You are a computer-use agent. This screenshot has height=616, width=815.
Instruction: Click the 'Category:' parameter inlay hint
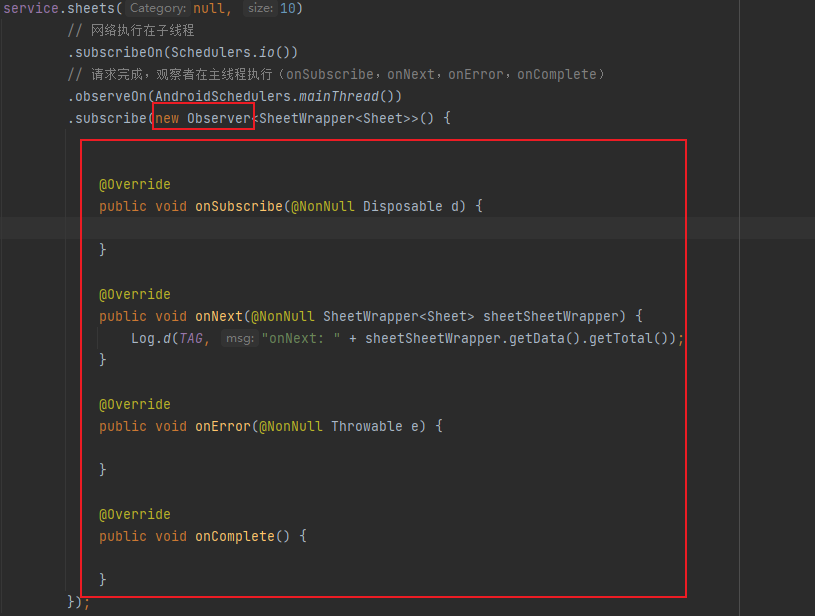(x=157, y=8)
